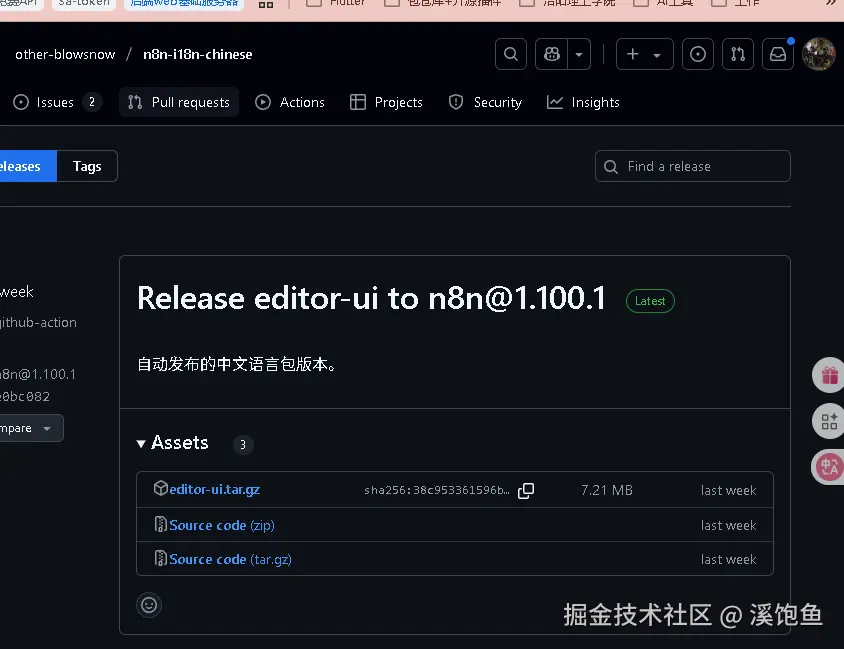The image size is (844, 649).
Task: Open Release editor-ui to n8n@1.100.1 title
Action: click(x=371, y=298)
